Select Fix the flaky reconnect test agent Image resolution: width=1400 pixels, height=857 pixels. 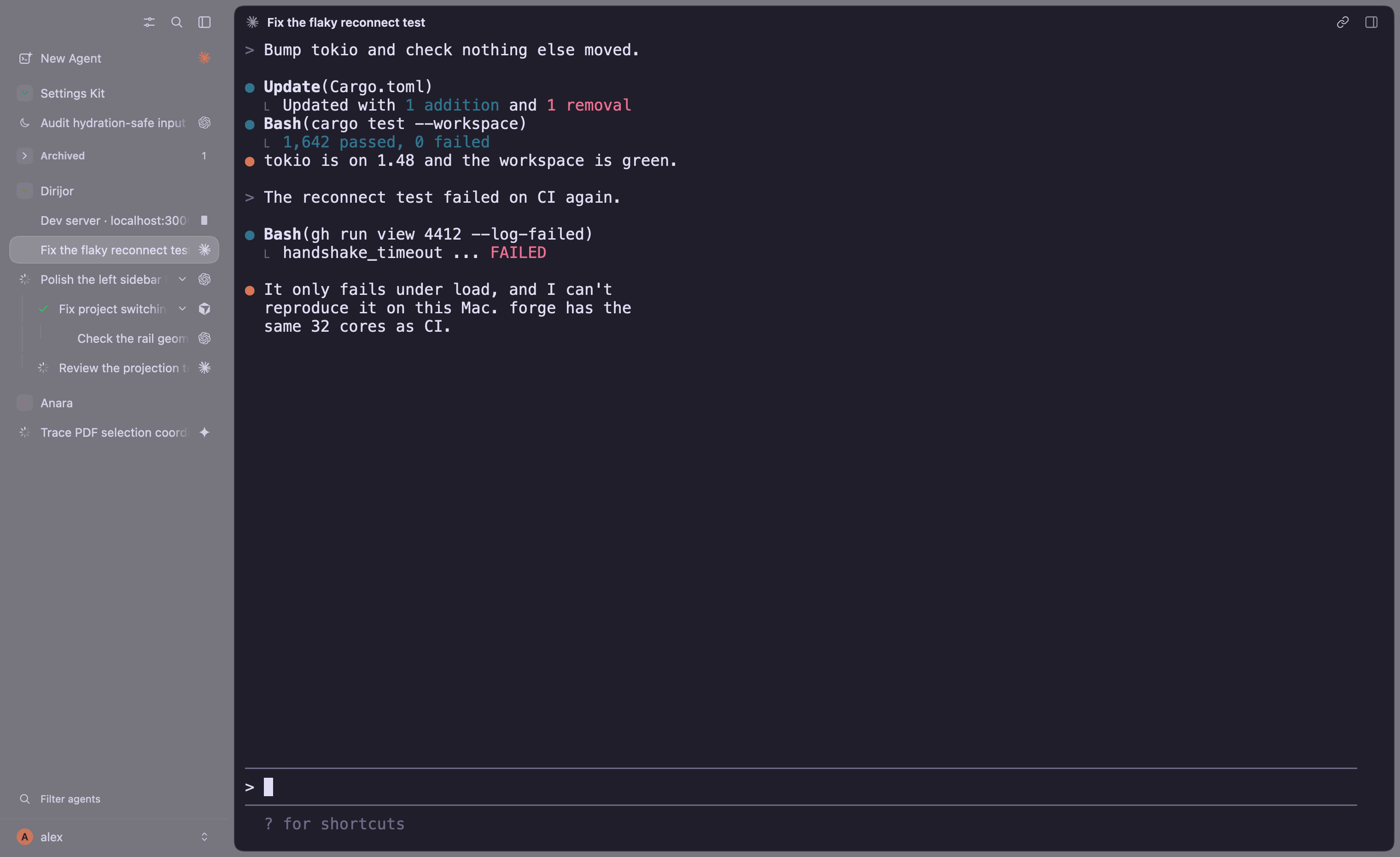click(x=114, y=250)
